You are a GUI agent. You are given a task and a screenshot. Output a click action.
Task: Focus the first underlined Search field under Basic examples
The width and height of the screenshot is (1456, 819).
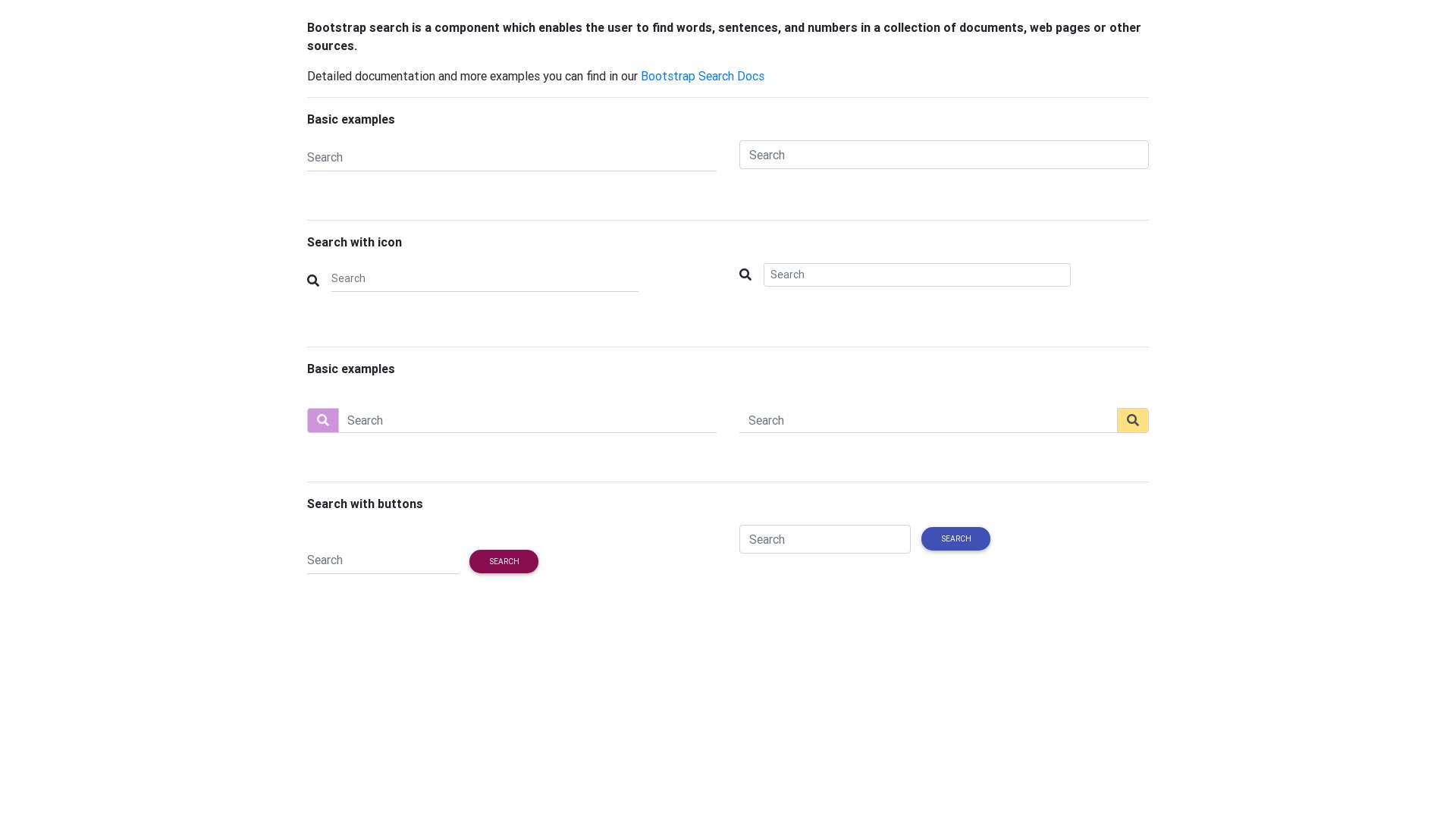click(511, 158)
